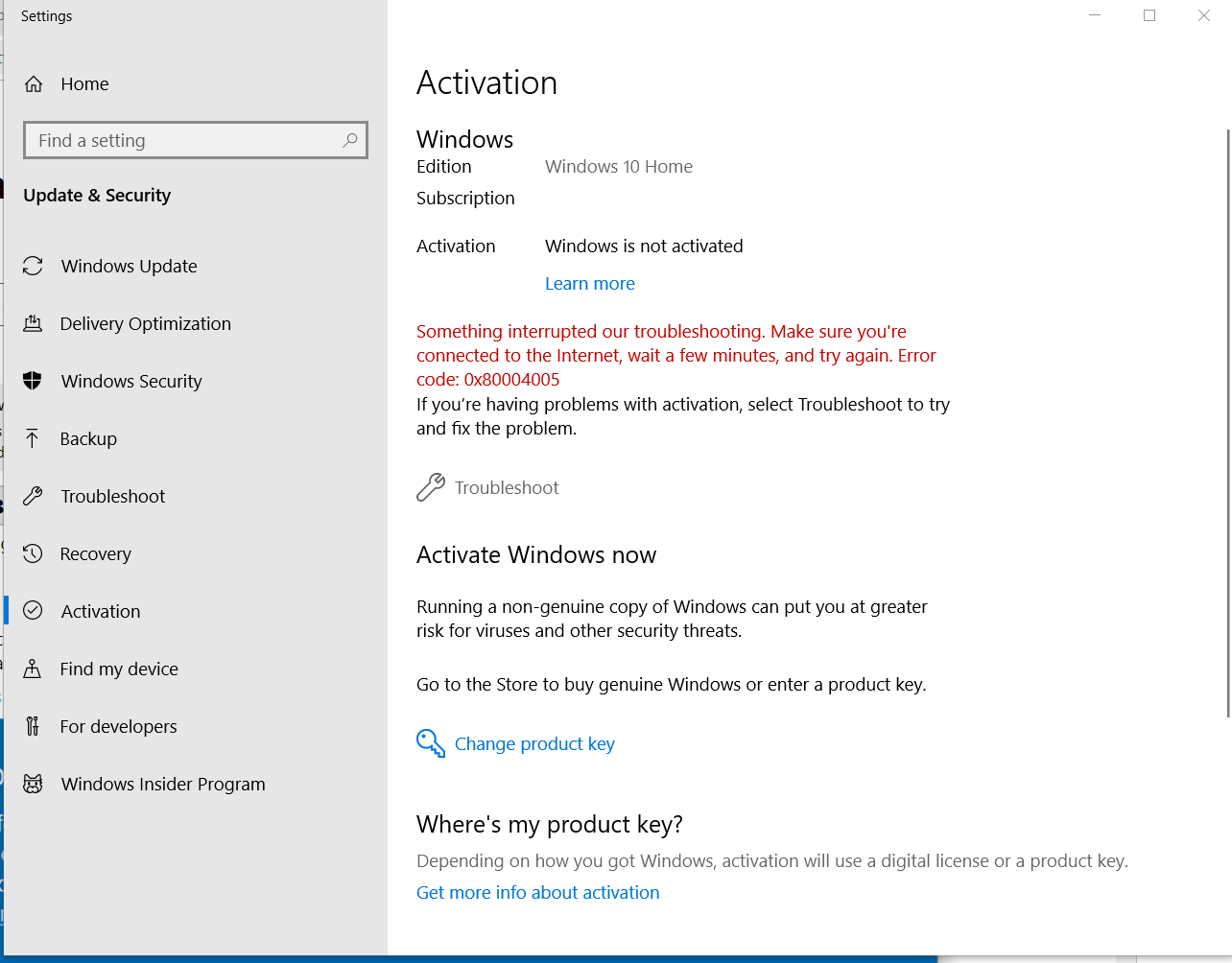Image resolution: width=1232 pixels, height=963 pixels.
Task: Click the Settings window title text
Action: [x=46, y=16]
